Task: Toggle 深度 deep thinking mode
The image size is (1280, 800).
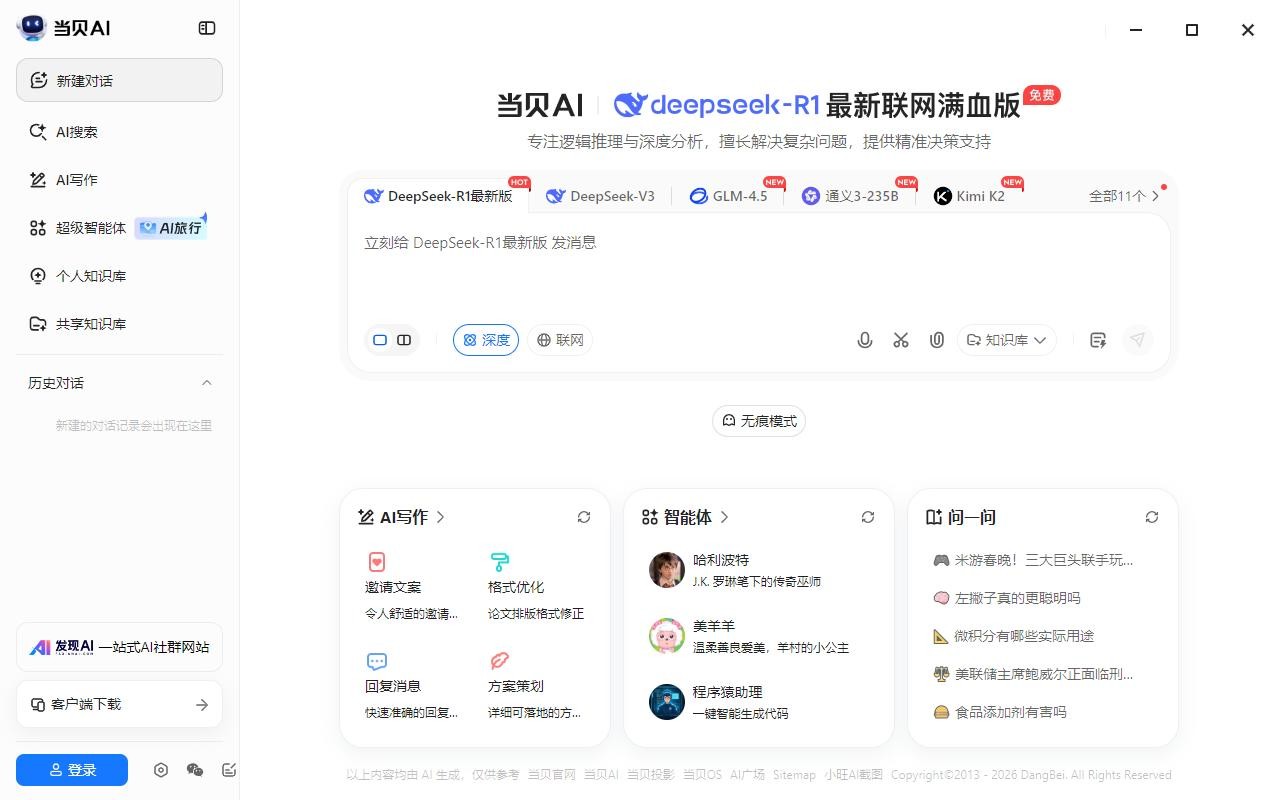Action: coord(486,340)
